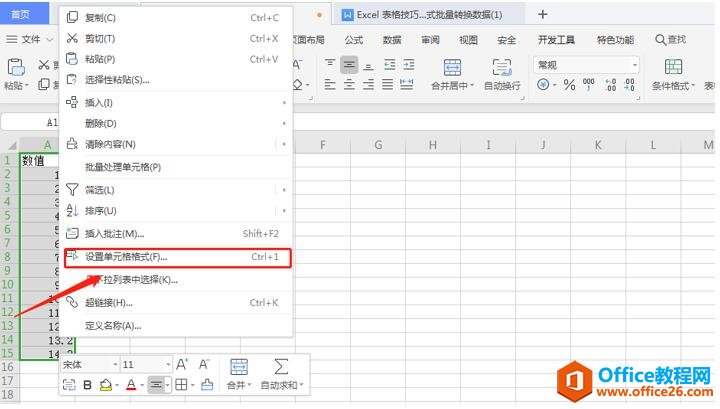This screenshot has width=720, height=409.
Task: Select row 16 header
Action: point(8,367)
